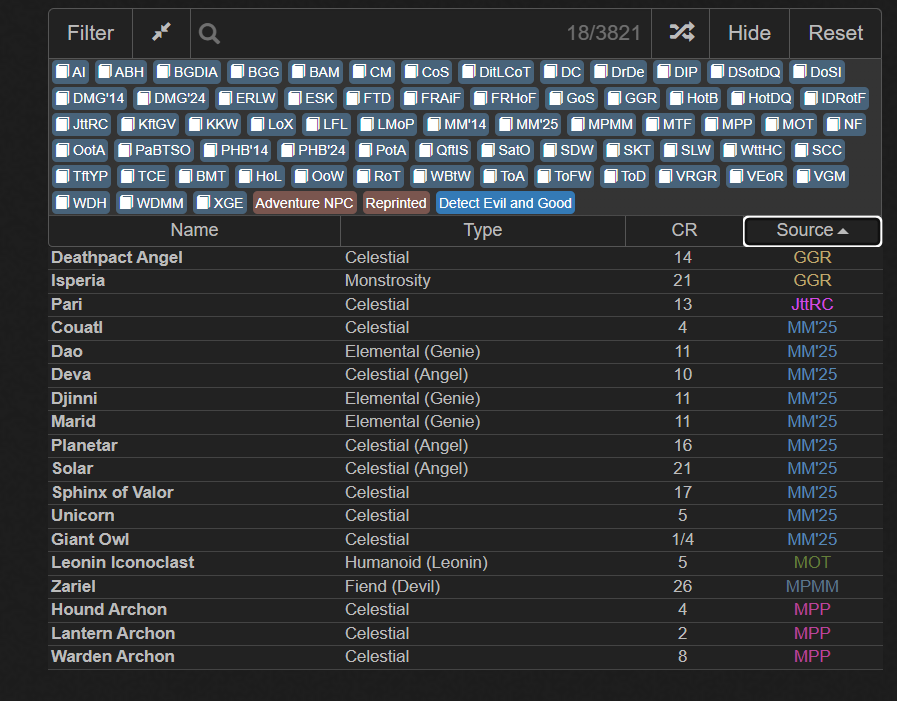Toggle the CoS source filter
Screen dimensions: 897x701
click(427, 72)
